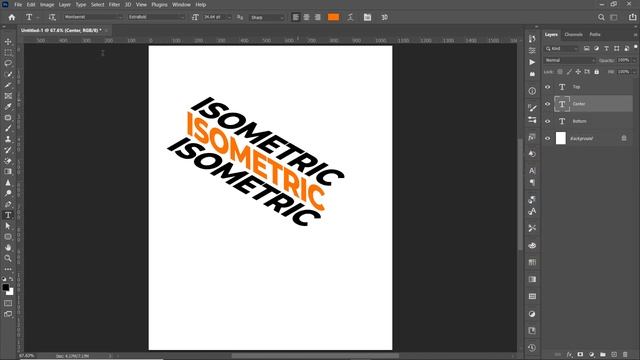Create a new group folder icon
The image size is (640, 360).
click(x=603, y=355)
